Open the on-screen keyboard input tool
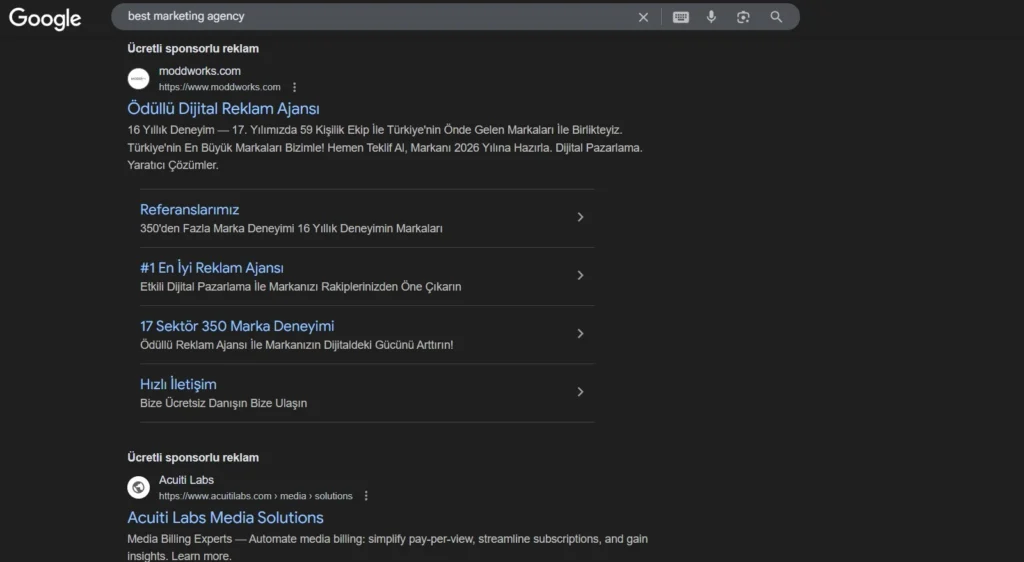The height and width of the screenshot is (562, 1024). point(680,17)
